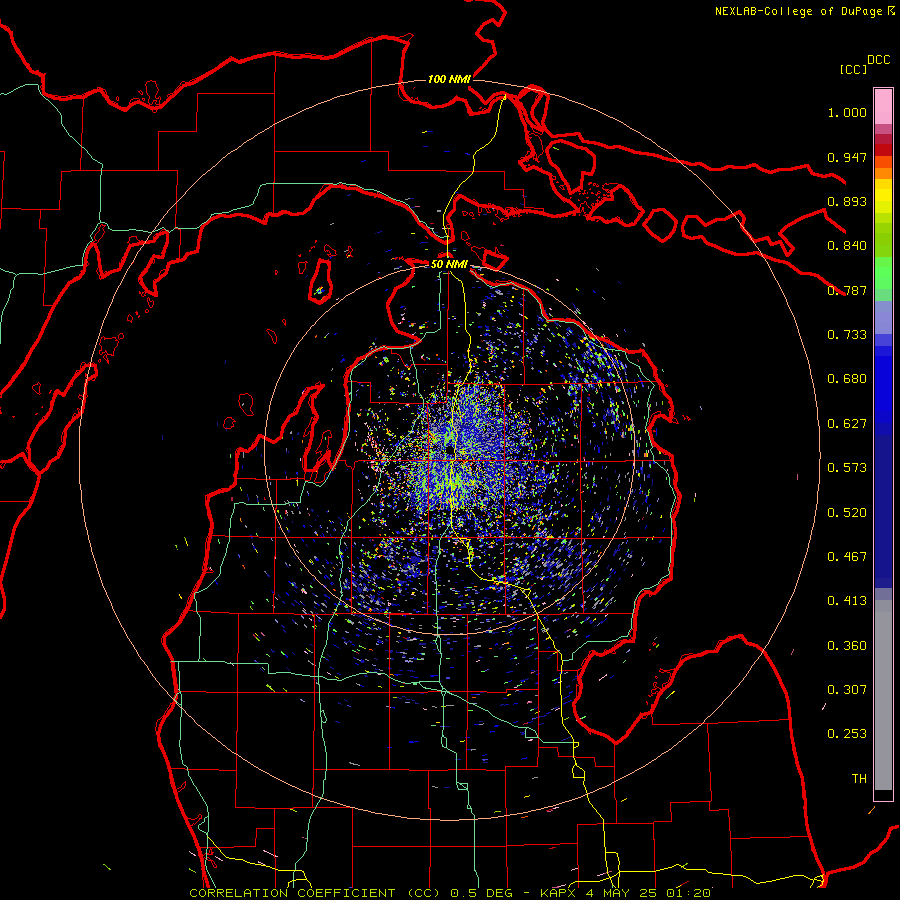Select the 0.360 scale value
The width and height of the screenshot is (900, 900).
(847, 646)
